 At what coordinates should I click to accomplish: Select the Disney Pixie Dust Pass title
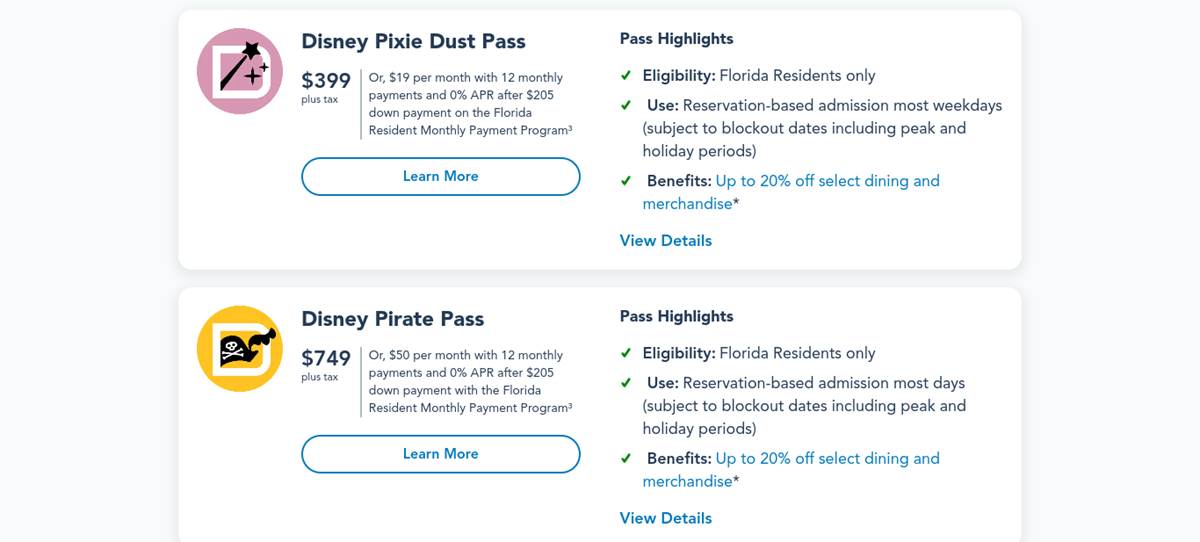point(413,42)
